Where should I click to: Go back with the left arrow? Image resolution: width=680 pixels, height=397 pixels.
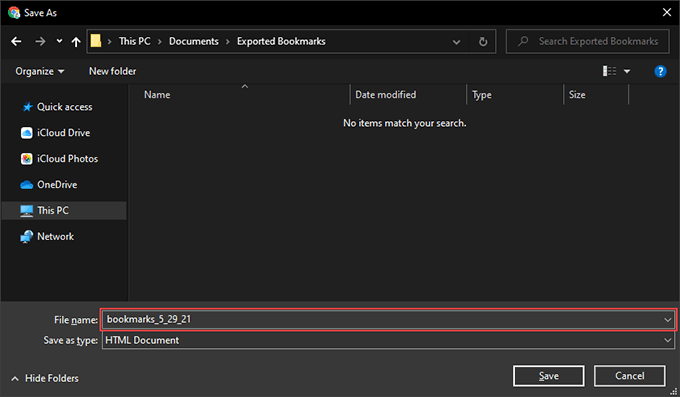(16, 41)
